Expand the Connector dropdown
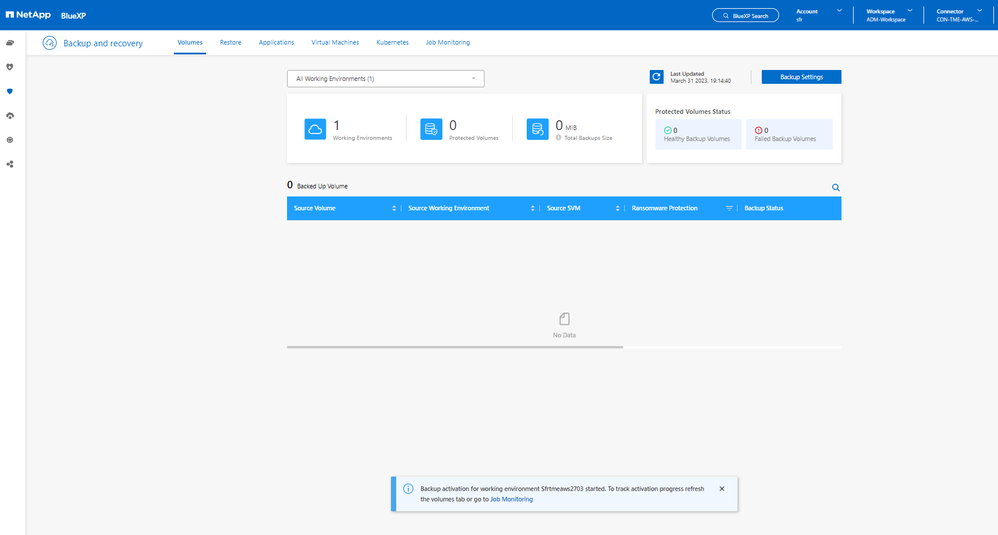 click(x=984, y=11)
